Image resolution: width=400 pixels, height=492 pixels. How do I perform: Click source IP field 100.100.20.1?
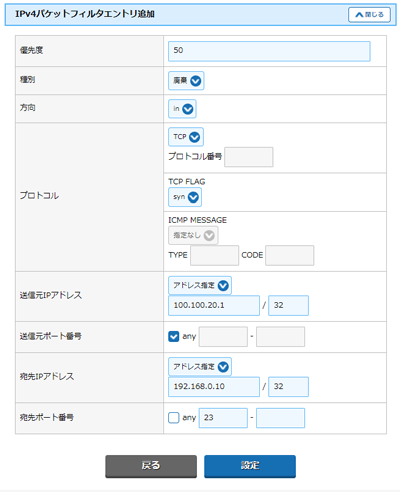click(x=214, y=305)
